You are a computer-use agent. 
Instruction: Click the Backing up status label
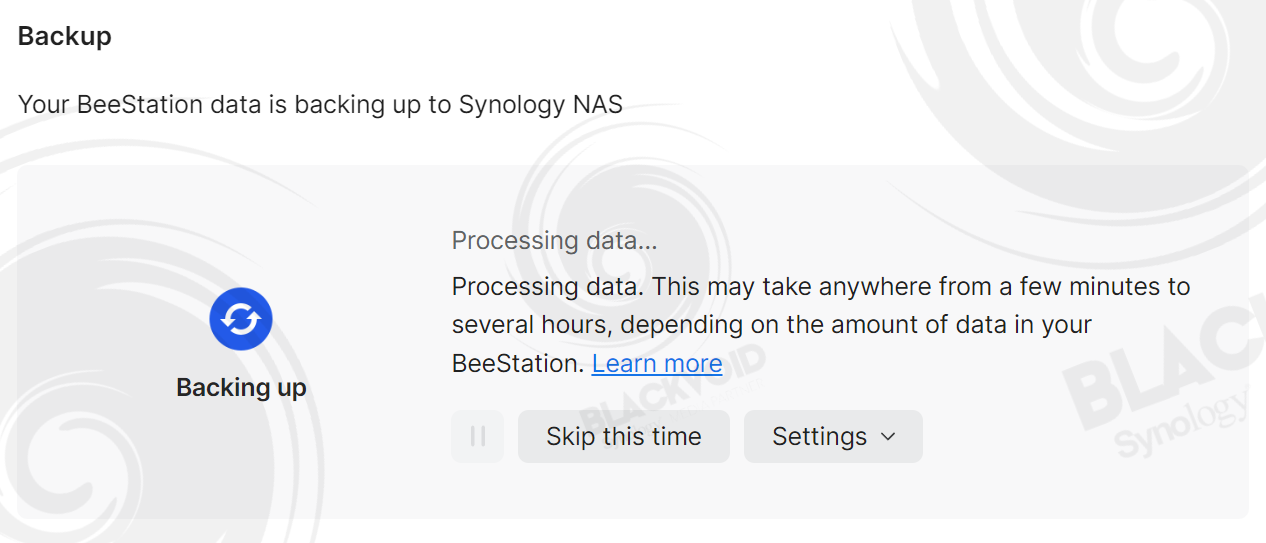(x=241, y=387)
